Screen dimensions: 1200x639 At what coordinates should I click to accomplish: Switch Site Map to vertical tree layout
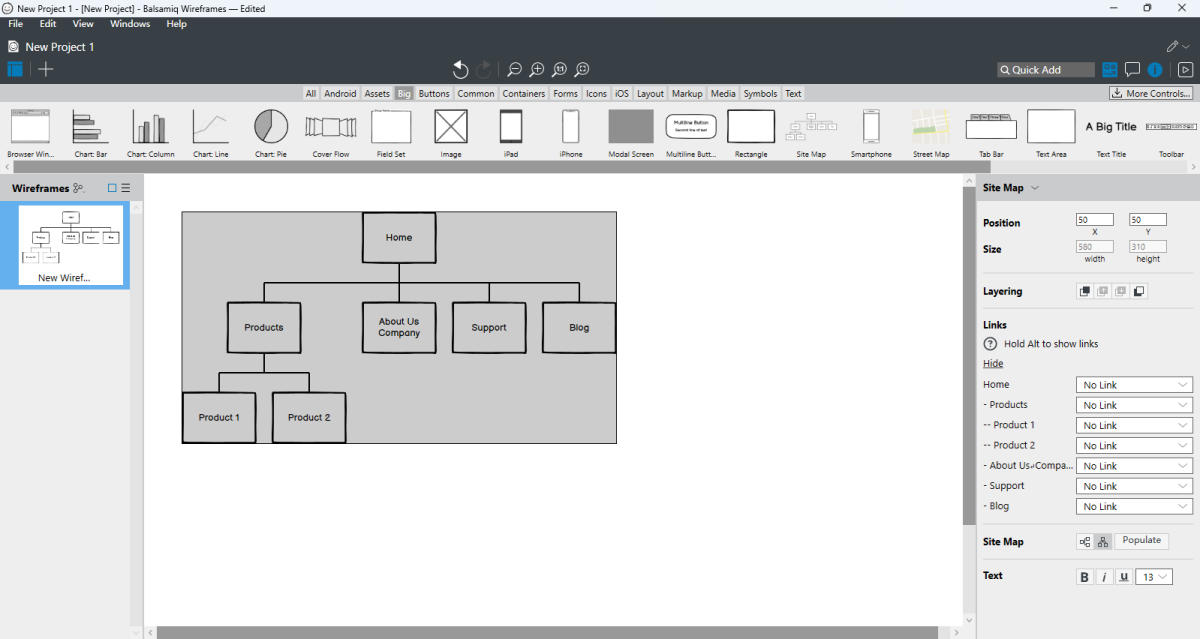coord(1103,542)
